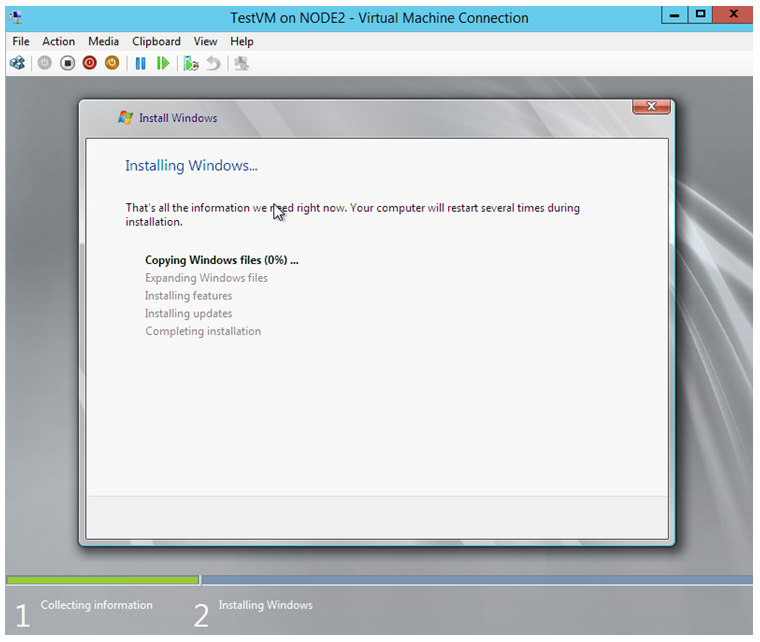The width and height of the screenshot is (760, 642).
Task: Open the Help menu
Action: coord(242,42)
